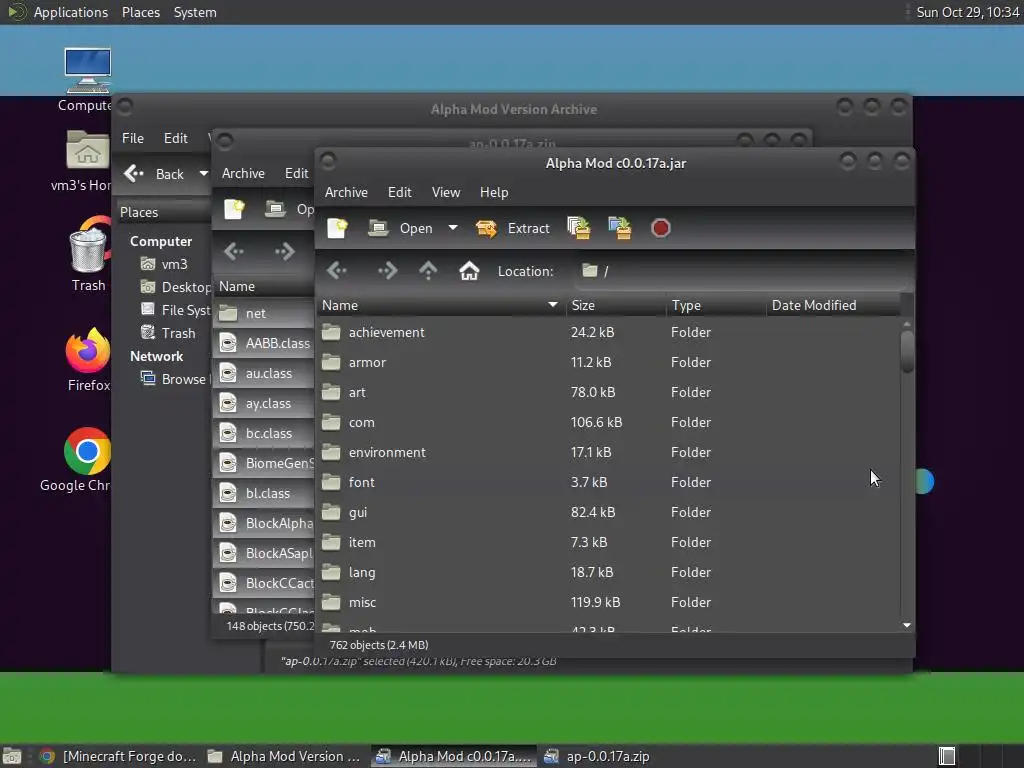Screen dimensions: 1024x768
Task: Click Back button in file manager
Action: tap(154, 174)
